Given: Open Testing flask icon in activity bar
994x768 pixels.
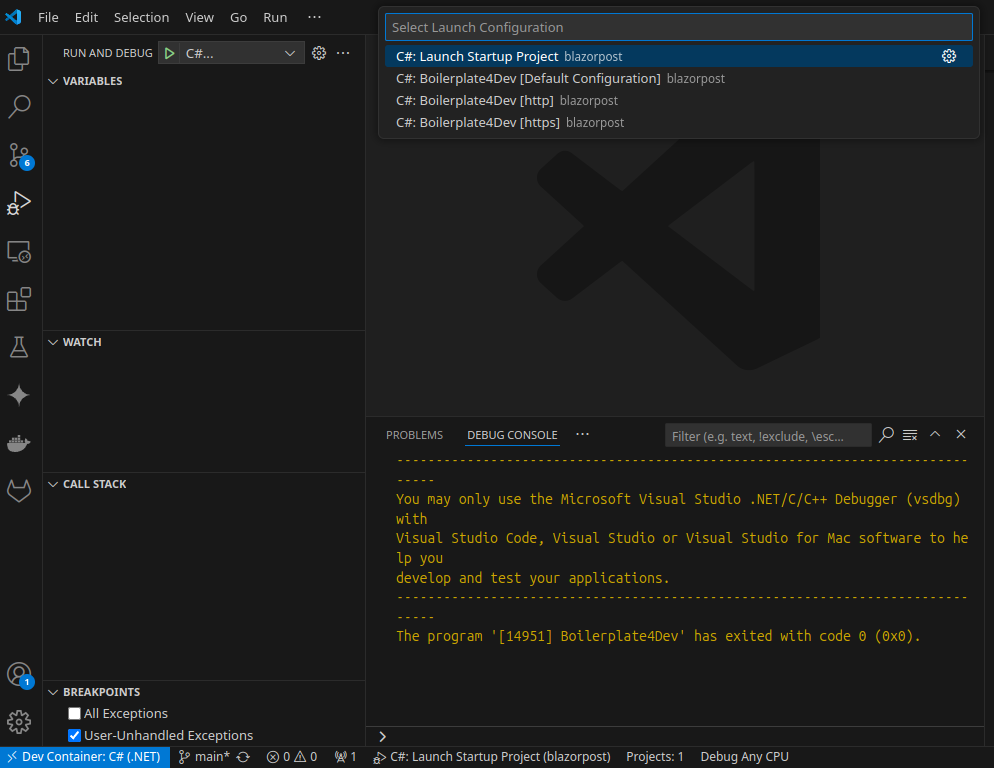Looking at the screenshot, I should click(19, 347).
